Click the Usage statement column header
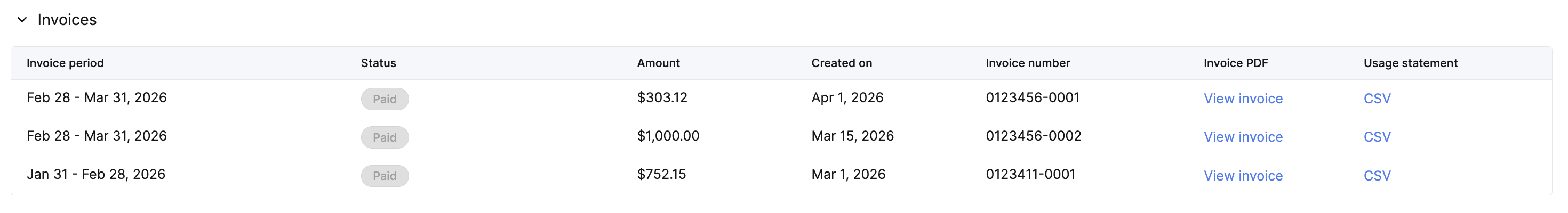The height and width of the screenshot is (213, 1568). point(1410,63)
